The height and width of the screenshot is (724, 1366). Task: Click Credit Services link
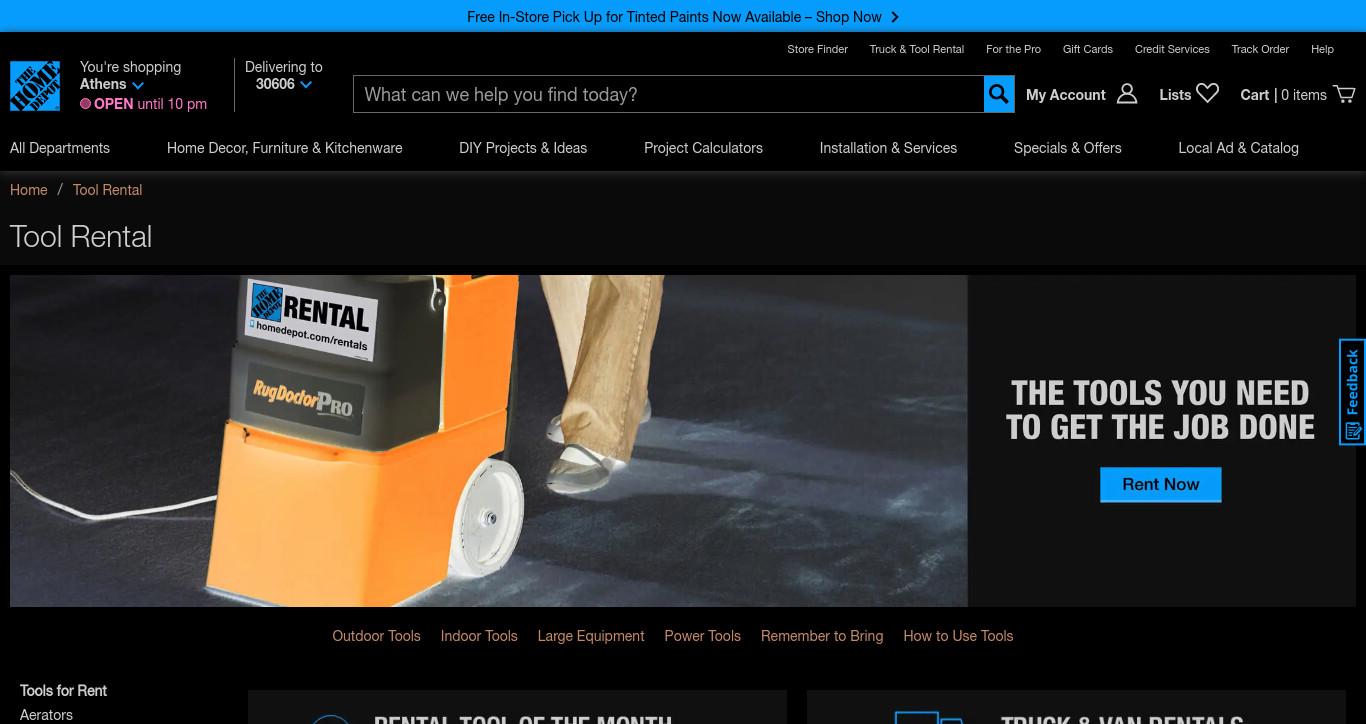click(1172, 49)
